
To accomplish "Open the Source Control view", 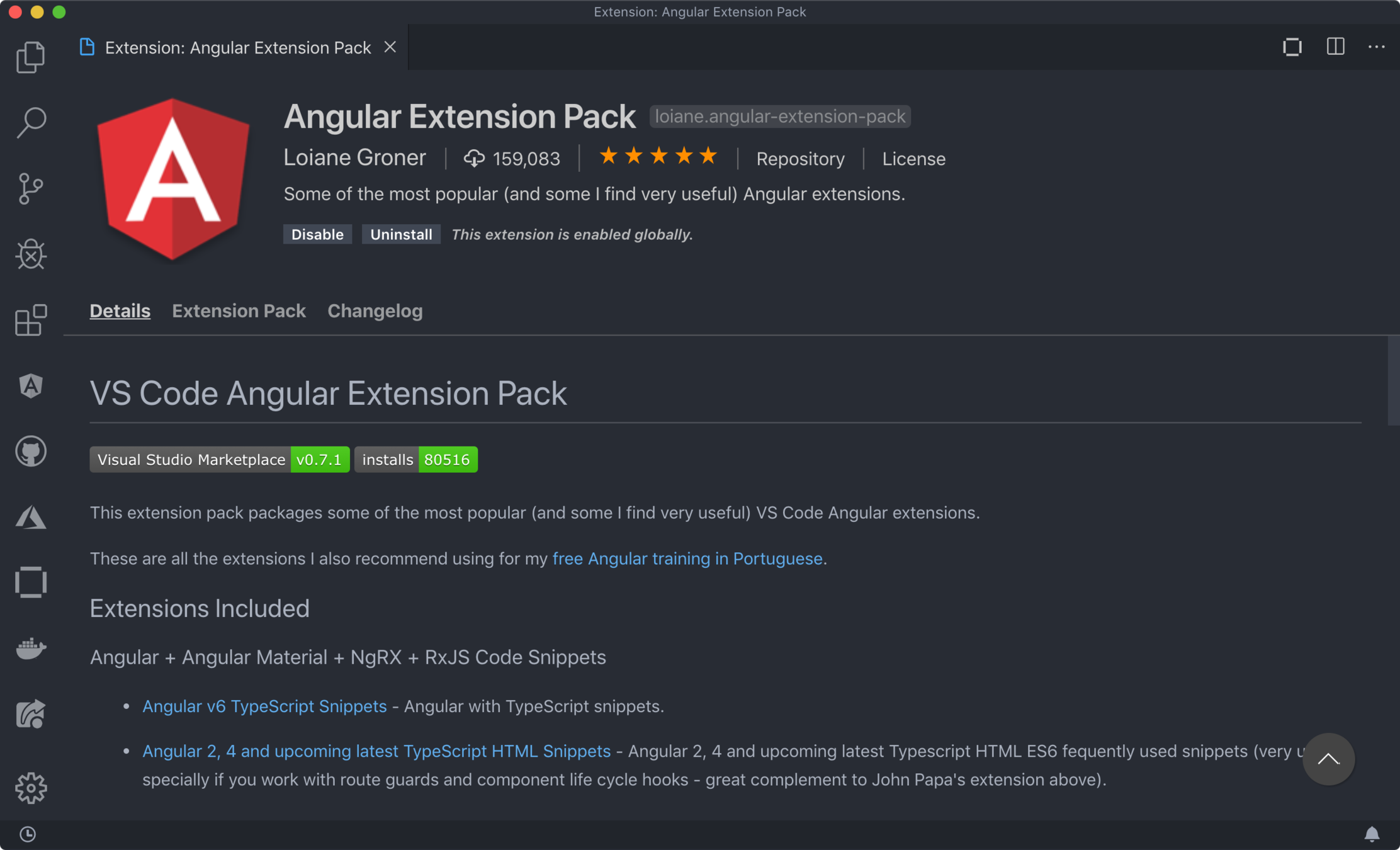I will coord(30,188).
